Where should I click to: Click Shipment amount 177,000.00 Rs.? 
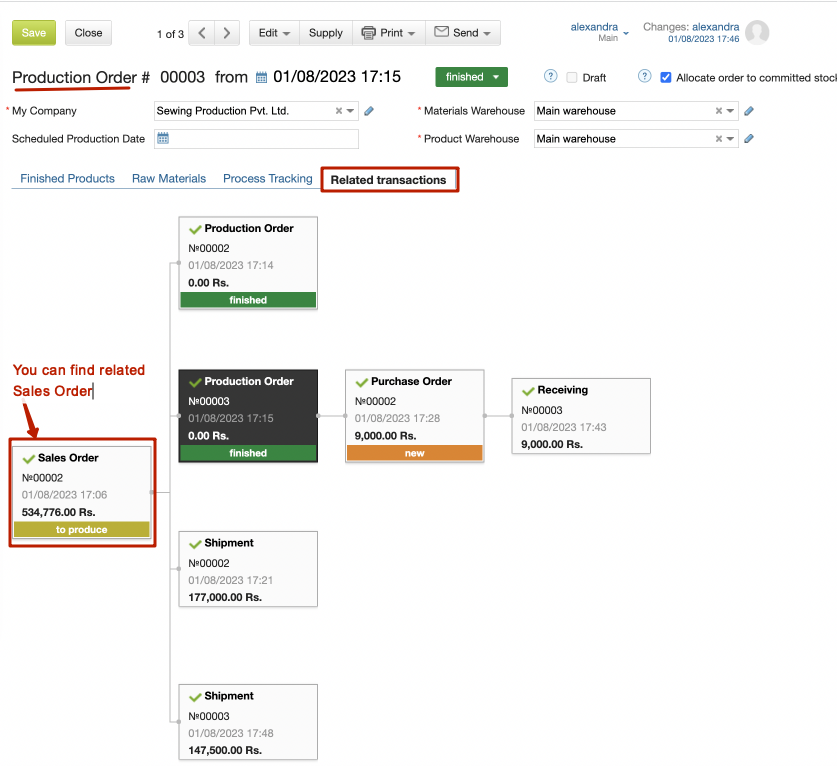pyautogui.click(x=225, y=597)
